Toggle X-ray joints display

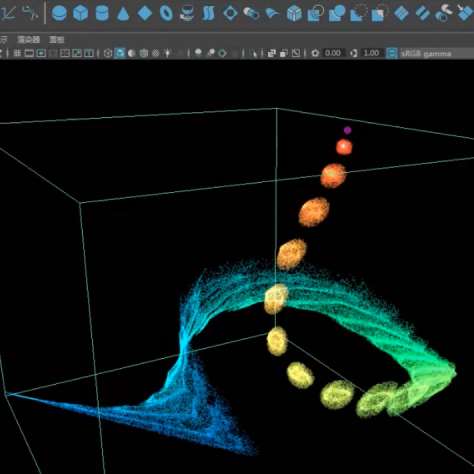click(x=296, y=53)
